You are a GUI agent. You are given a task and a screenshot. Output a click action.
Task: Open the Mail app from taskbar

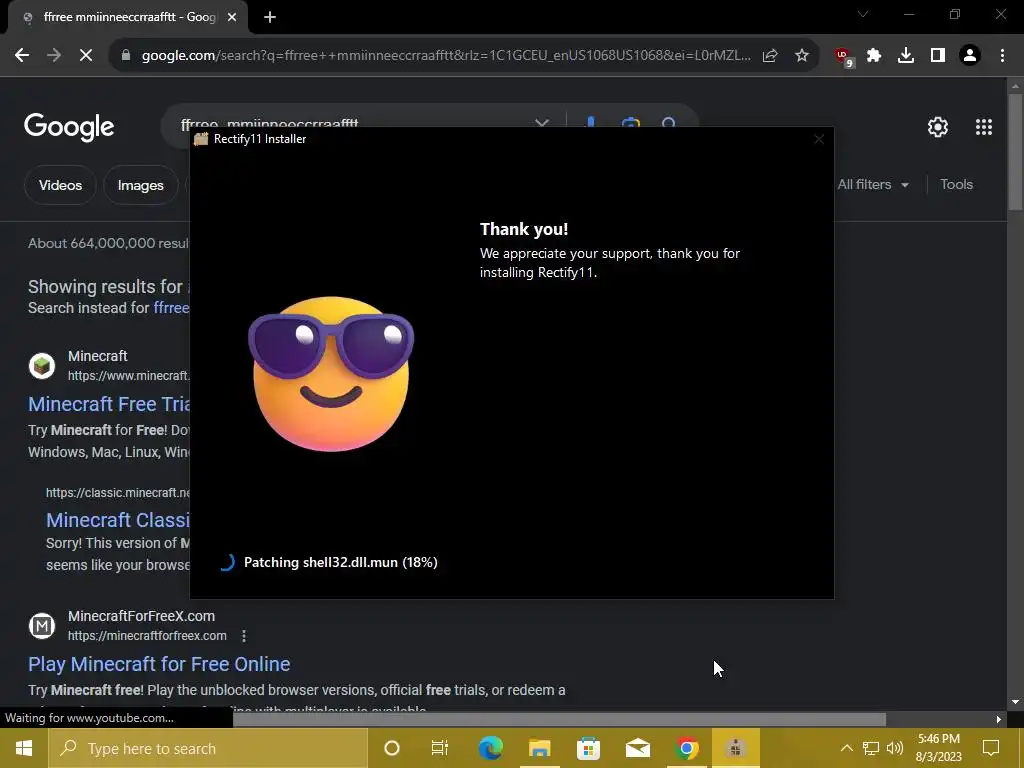pos(637,748)
